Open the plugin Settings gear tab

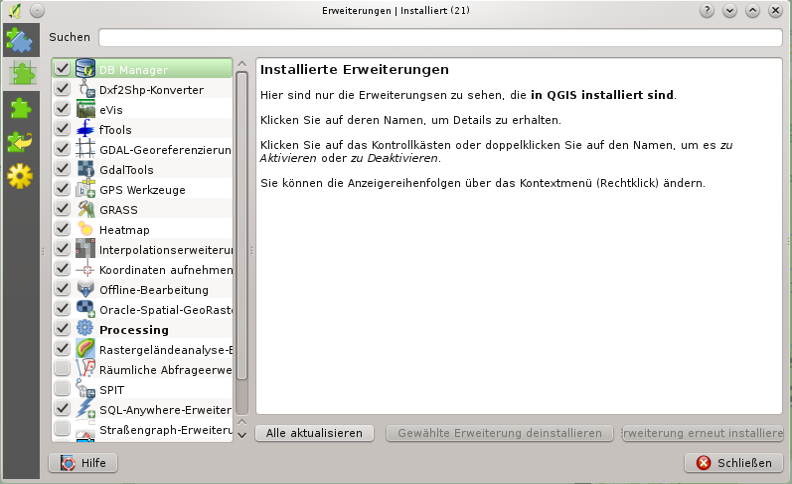click(x=20, y=176)
